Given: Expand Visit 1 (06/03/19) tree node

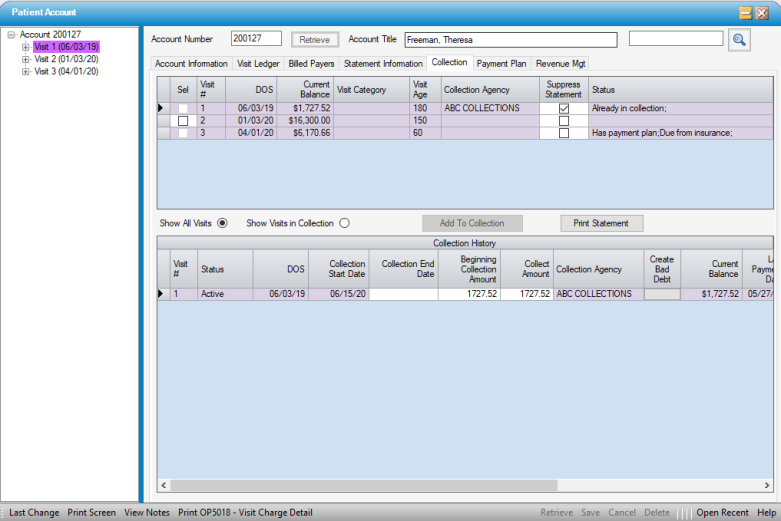Looking at the screenshot, I should coord(26,47).
